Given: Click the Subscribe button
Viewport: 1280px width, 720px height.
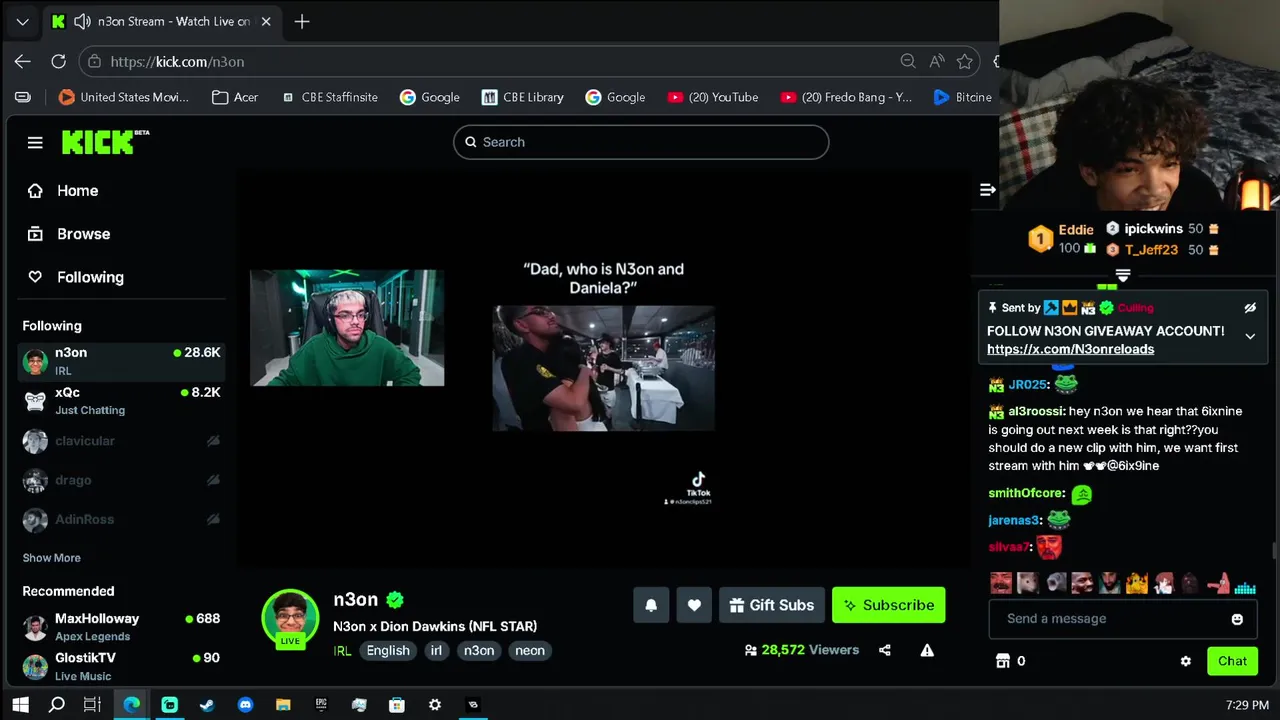Looking at the screenshot, I should (888, 605).
